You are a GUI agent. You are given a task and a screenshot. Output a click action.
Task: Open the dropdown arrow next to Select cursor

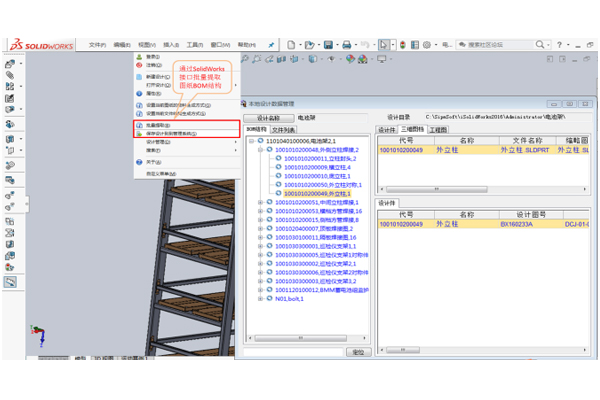click(393, 45)
